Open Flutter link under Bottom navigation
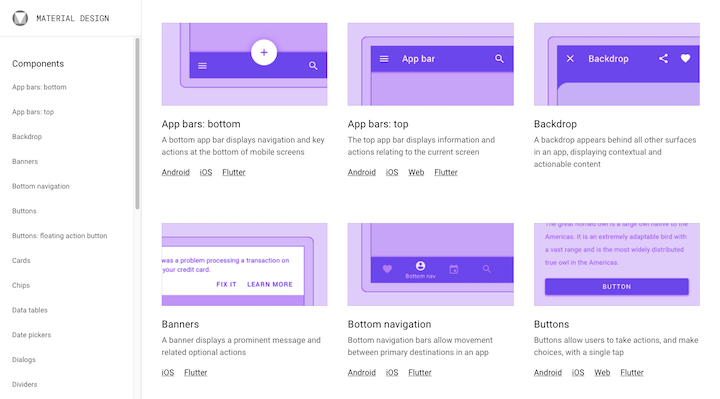The width and height of the screenshot is (720, 399). coord(420,372)
